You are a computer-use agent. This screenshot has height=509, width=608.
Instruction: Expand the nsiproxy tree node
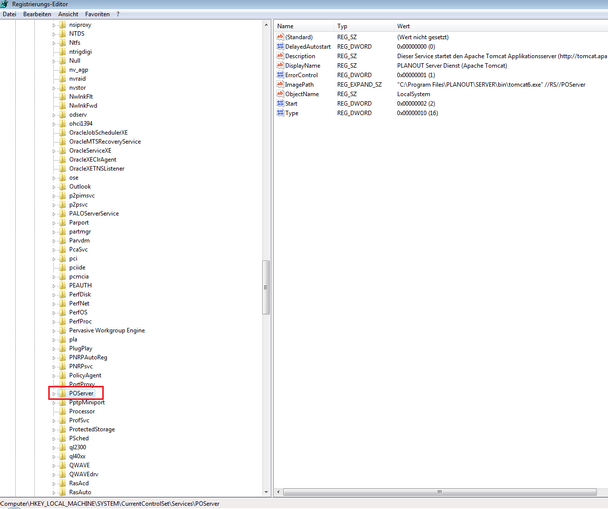(x=54, y=25)
